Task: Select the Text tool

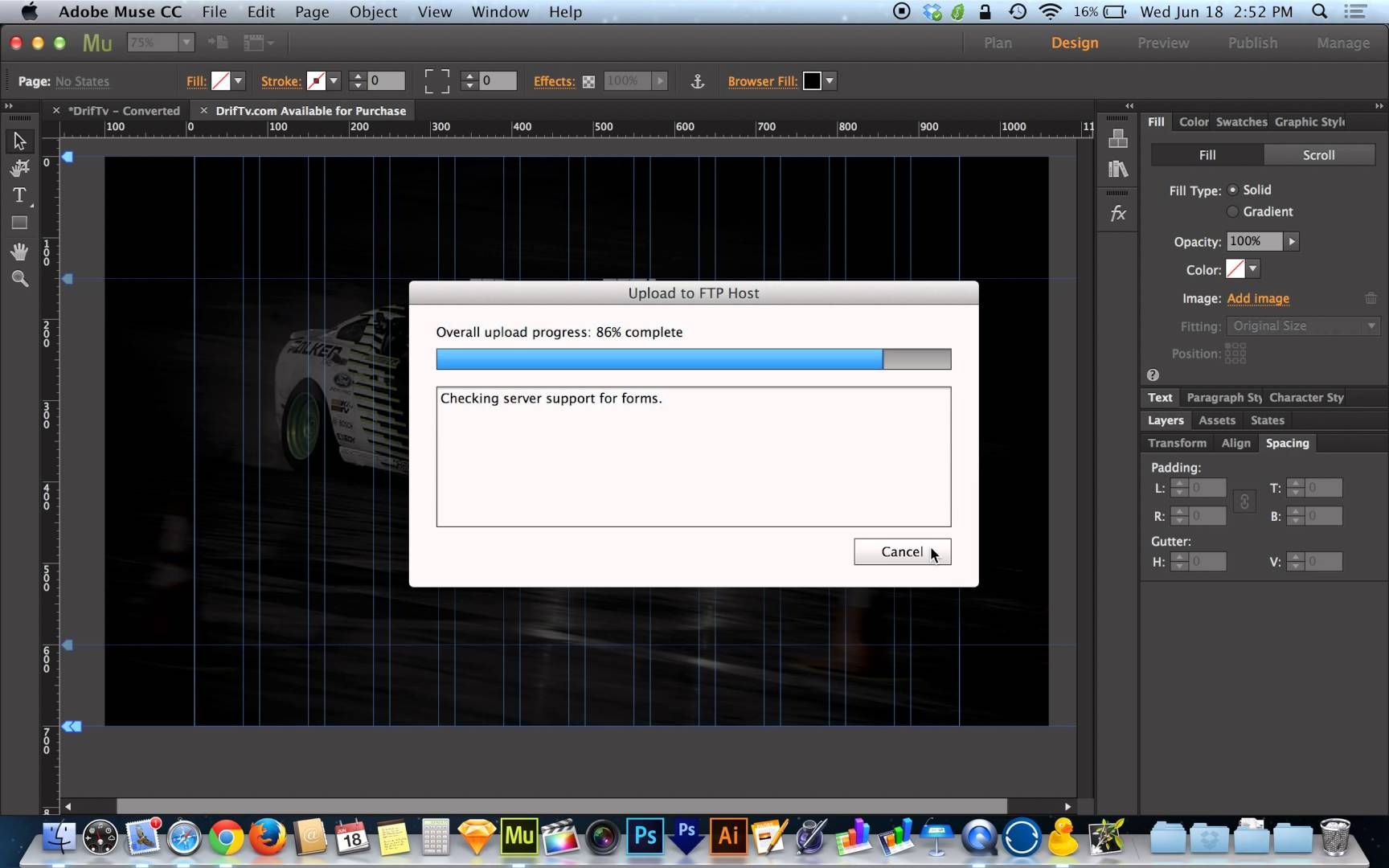Action: 20,195
